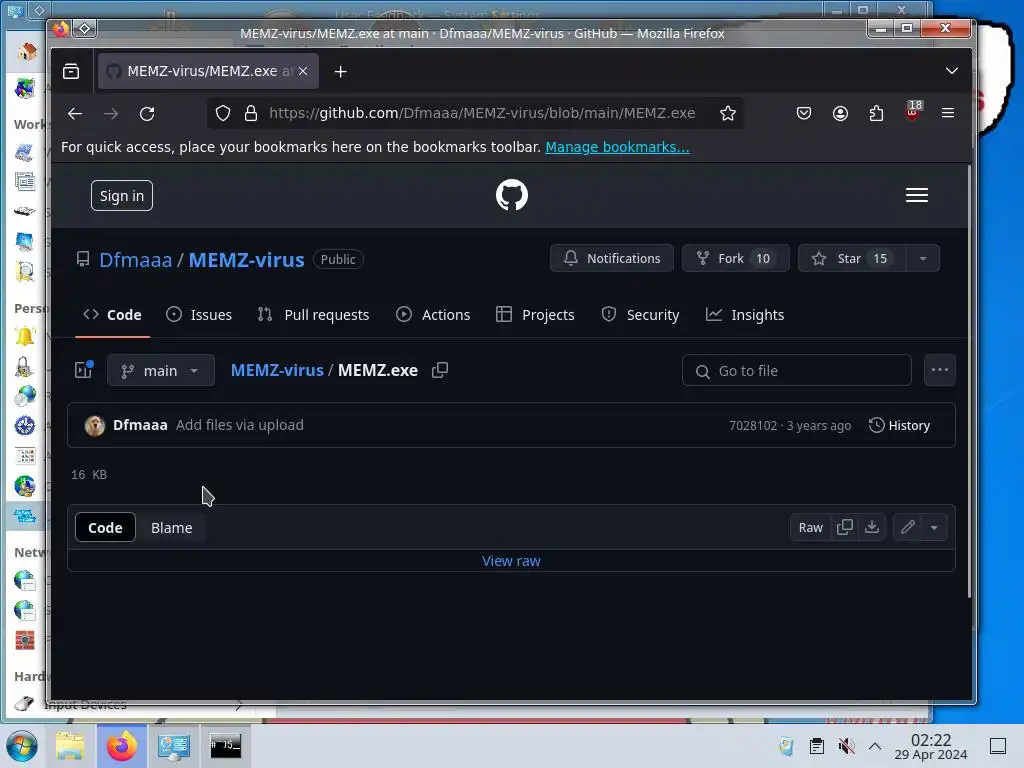Open the Dfmaaa owner profile link

135,260
